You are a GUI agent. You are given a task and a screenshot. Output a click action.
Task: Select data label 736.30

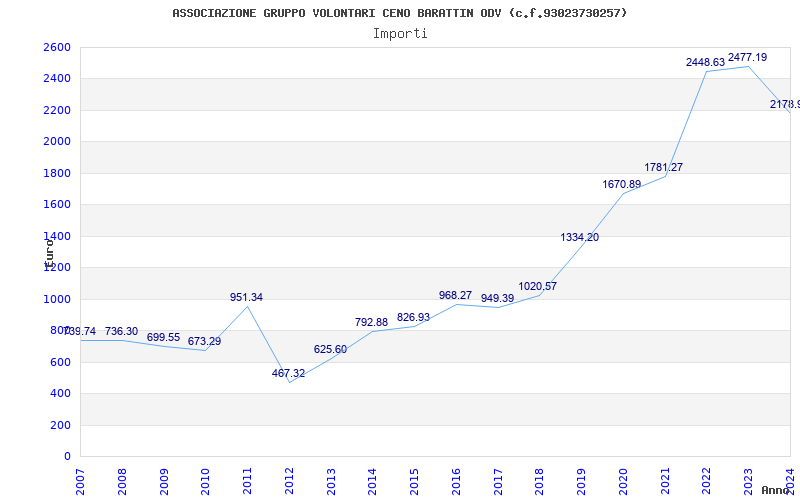coord(121,332)
